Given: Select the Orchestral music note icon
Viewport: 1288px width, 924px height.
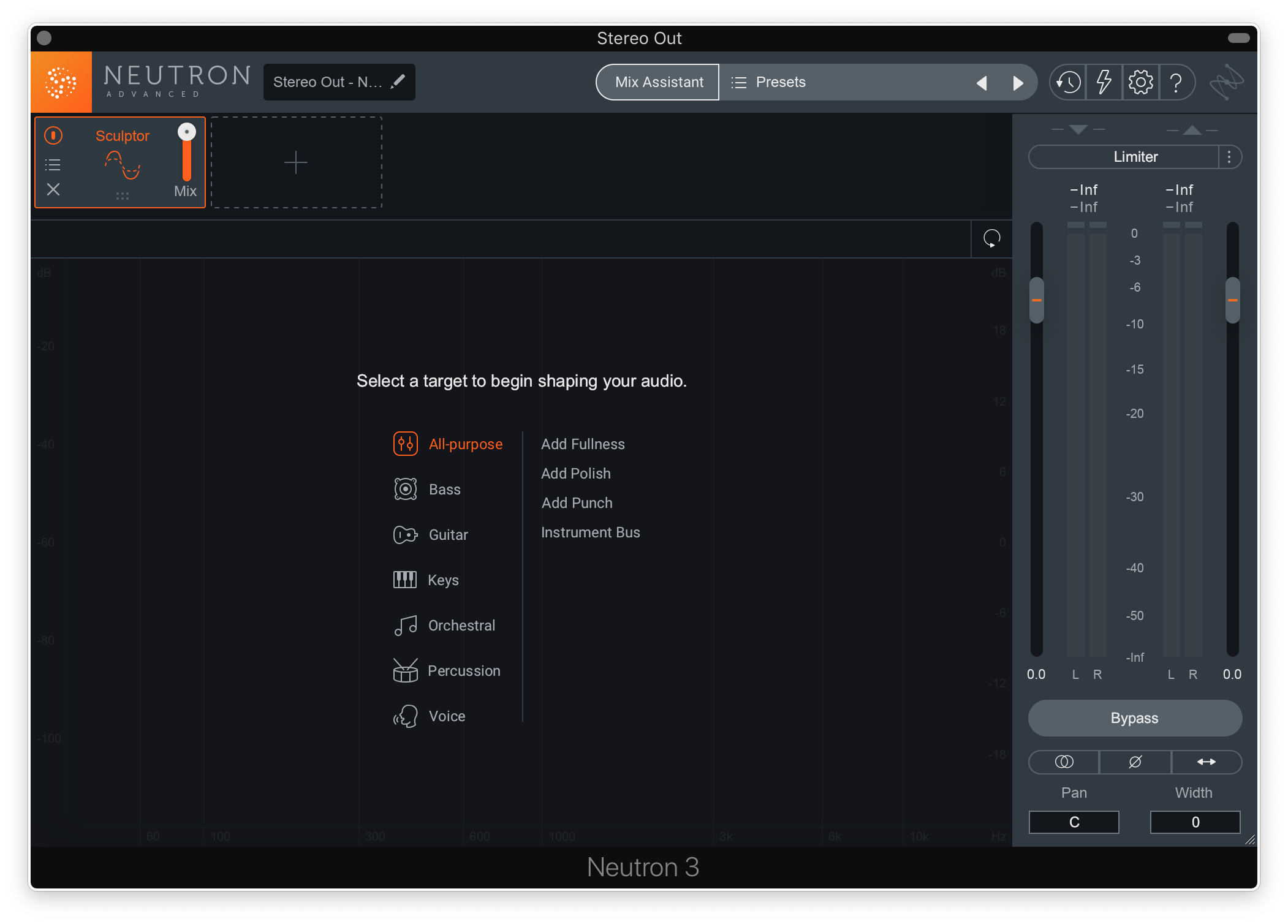Looking at the screenshot, I should click(x=406, y=625).
